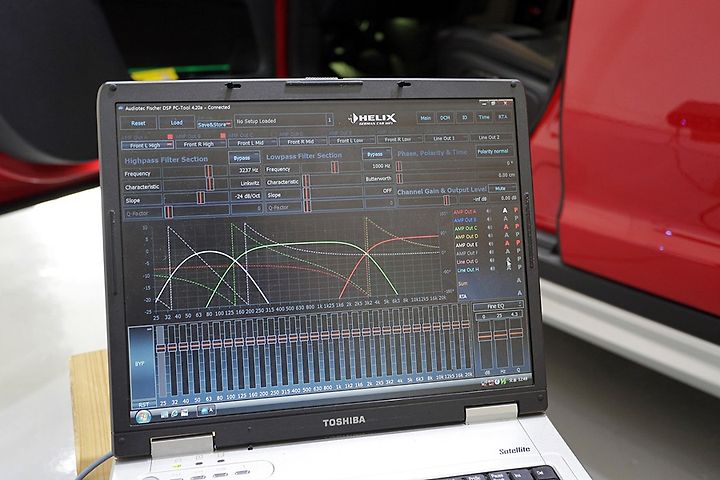The image size is (720, 480).
Task: Click the Reset button
Action: 138,123
